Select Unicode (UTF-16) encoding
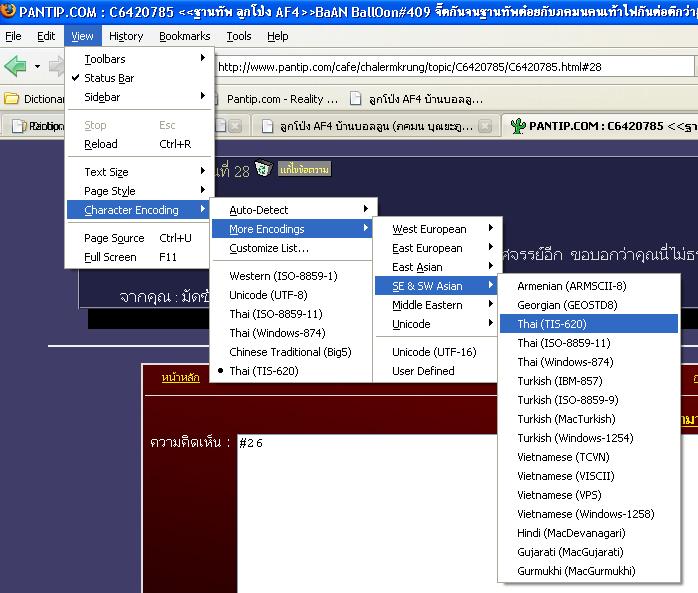This screenshot has width=698, height=593. 437,352
